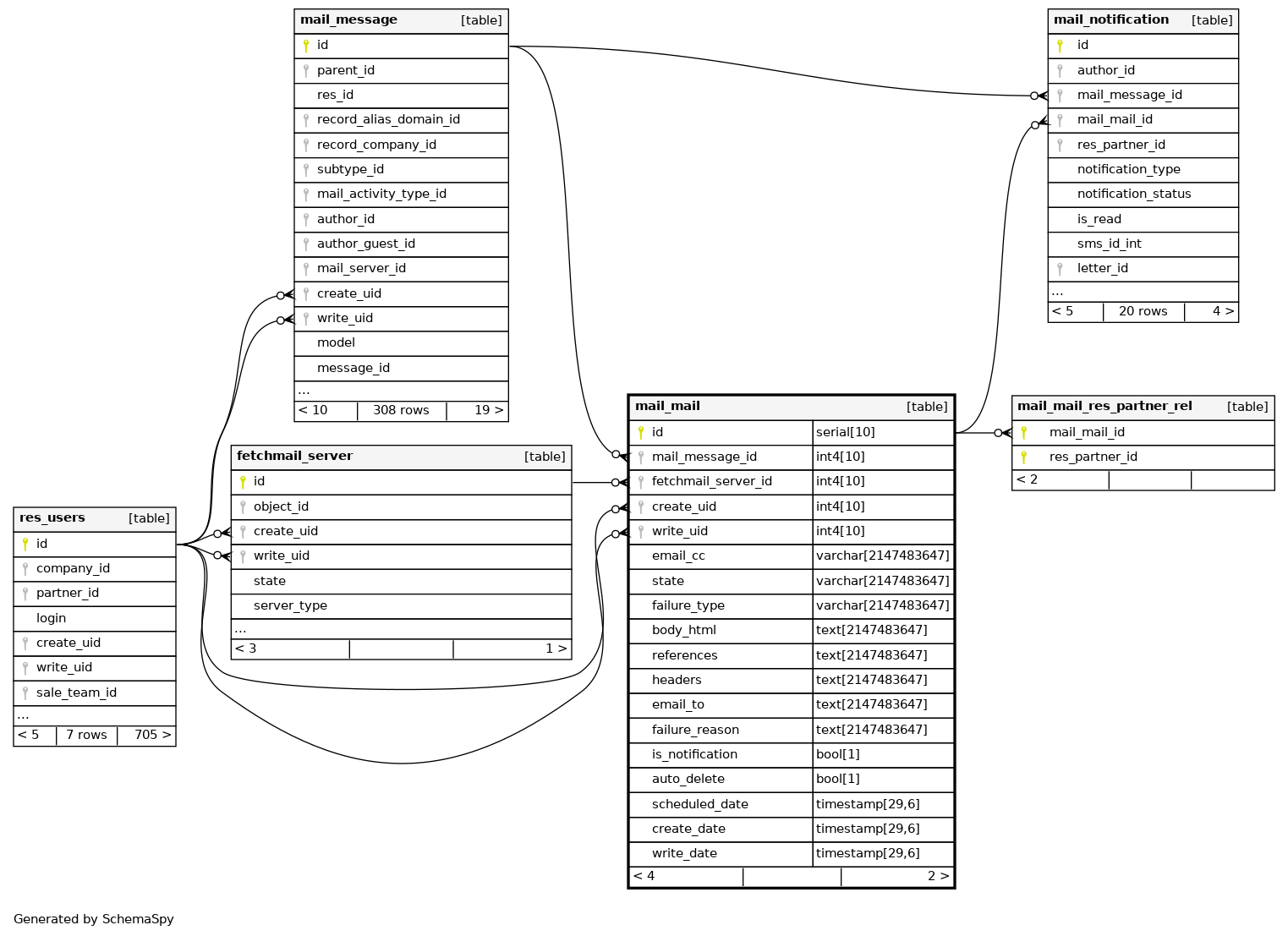
Task: Expand the ellipsis row in mail_notification table
Action: tap(1057, 292)
